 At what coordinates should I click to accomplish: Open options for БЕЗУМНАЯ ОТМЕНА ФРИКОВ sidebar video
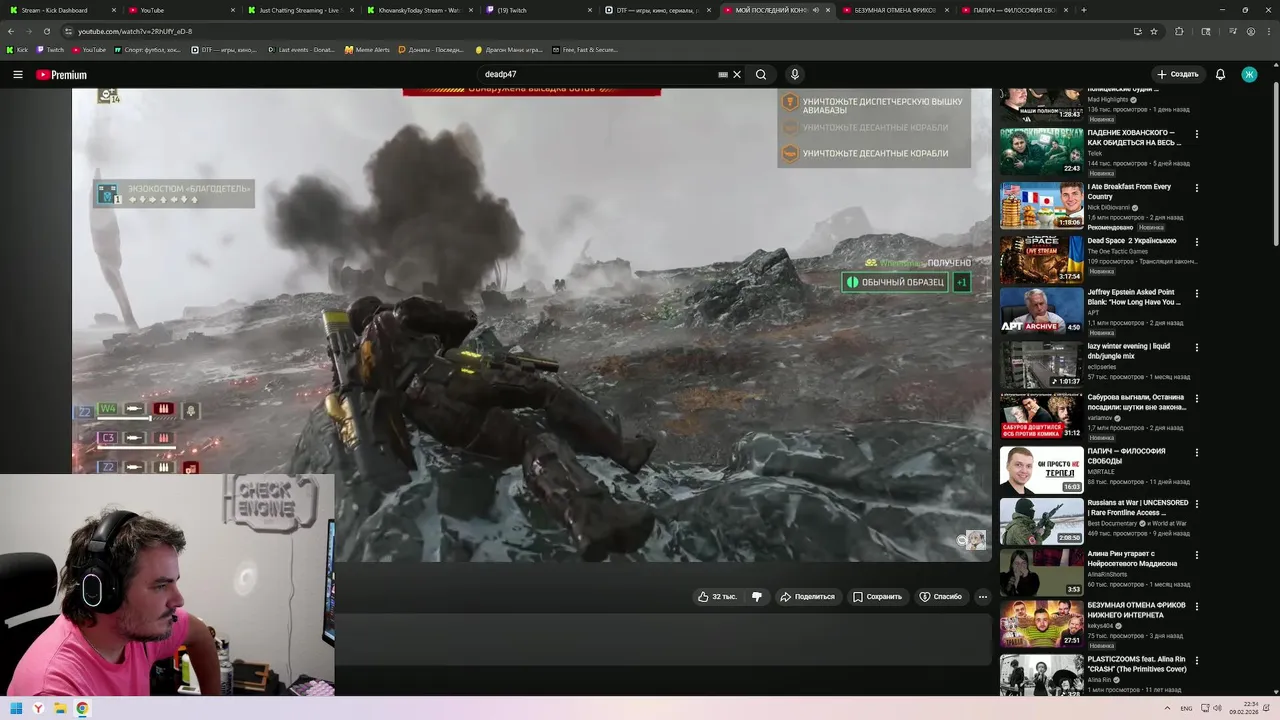(1197, 607)
